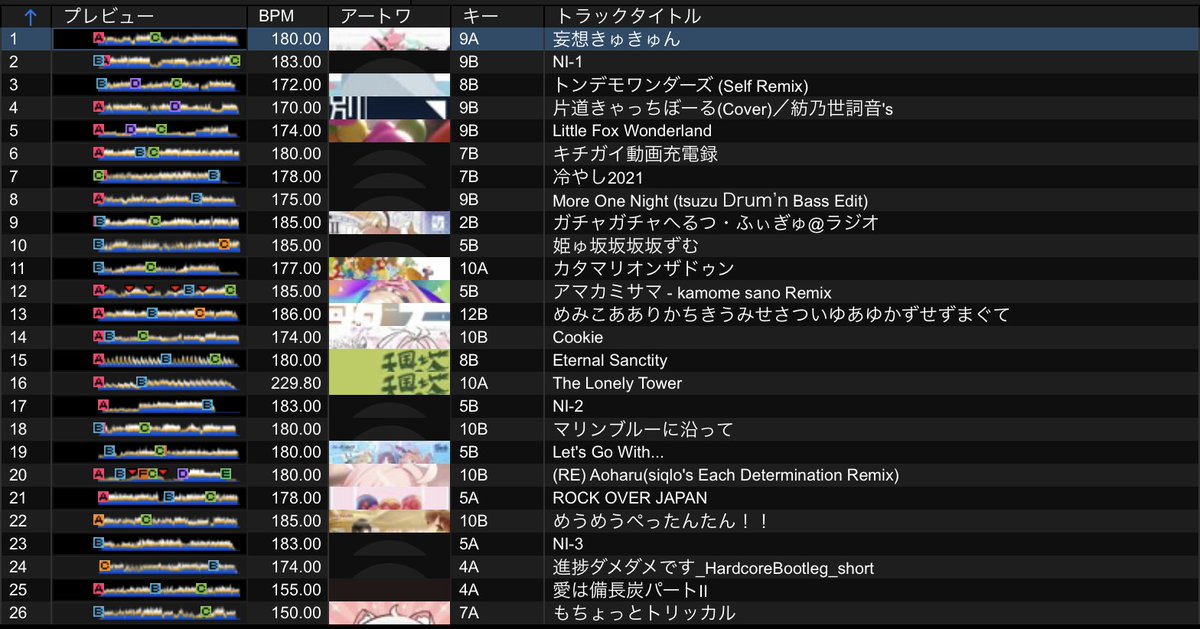Click hot cue B on The Lonely Tower waveform
Image resolution: width=1200 pixels, height=629 pixels.
pos(141,383)
